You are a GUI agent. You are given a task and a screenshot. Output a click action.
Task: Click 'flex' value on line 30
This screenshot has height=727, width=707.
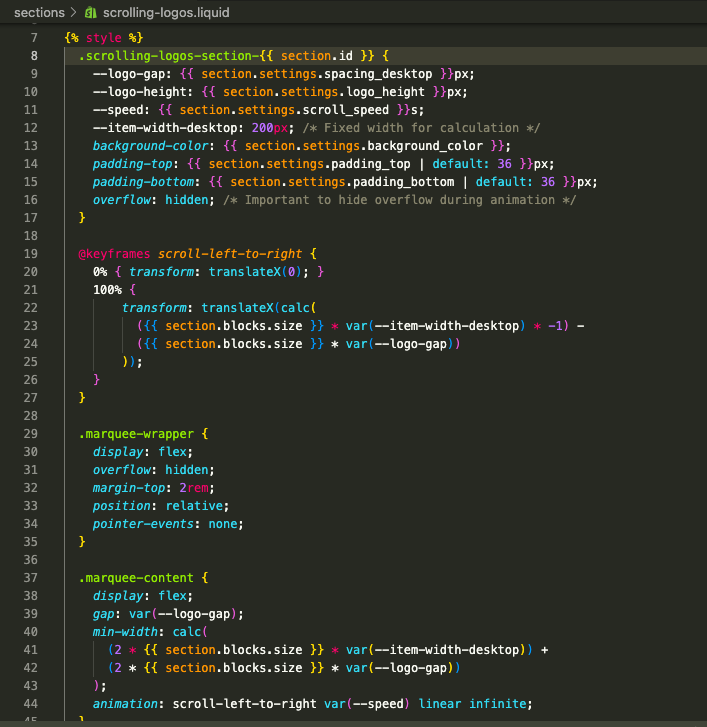(x=172, y=452)
